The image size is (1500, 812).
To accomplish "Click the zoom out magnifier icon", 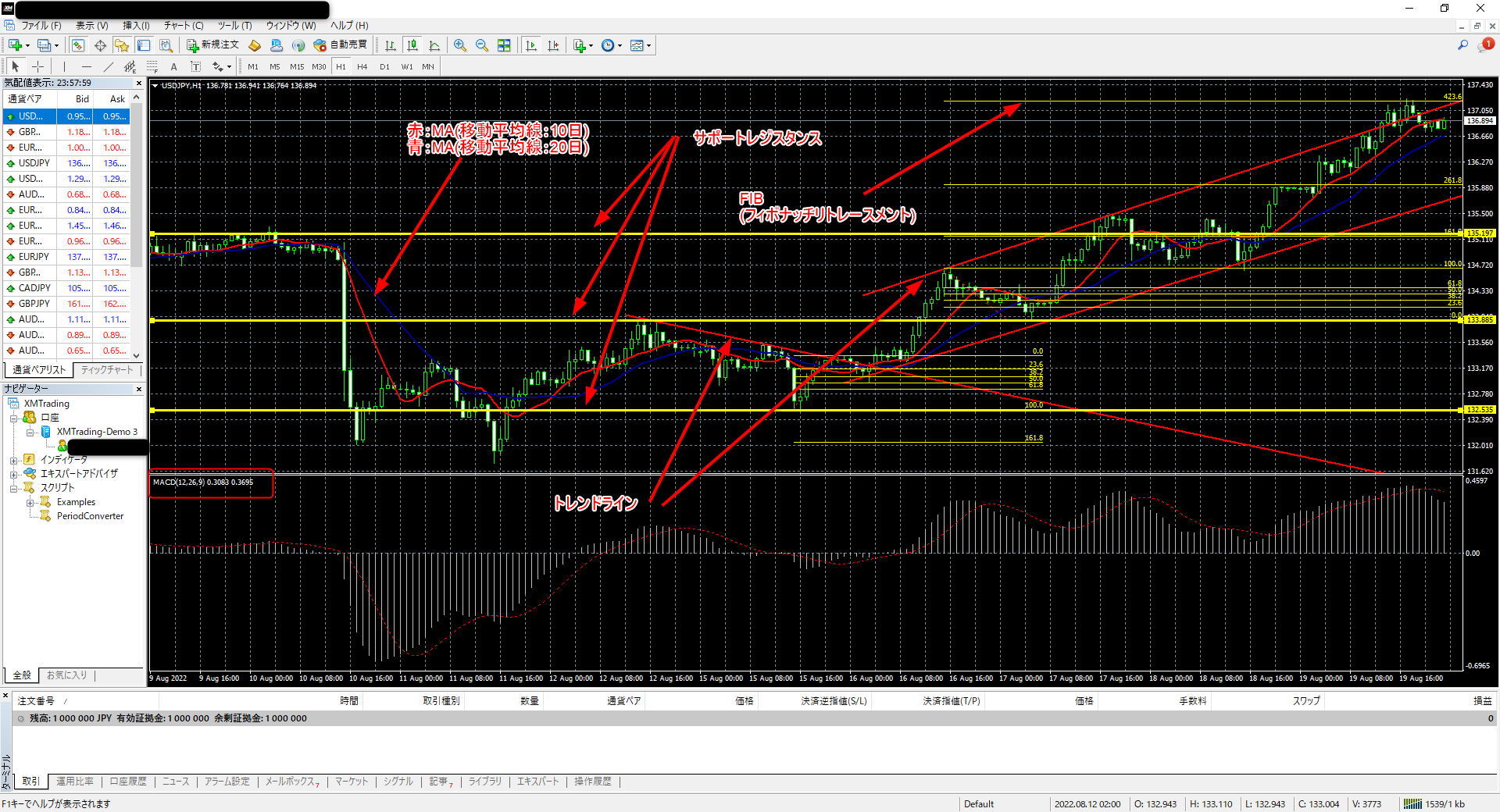I will (x=482, y=45).
